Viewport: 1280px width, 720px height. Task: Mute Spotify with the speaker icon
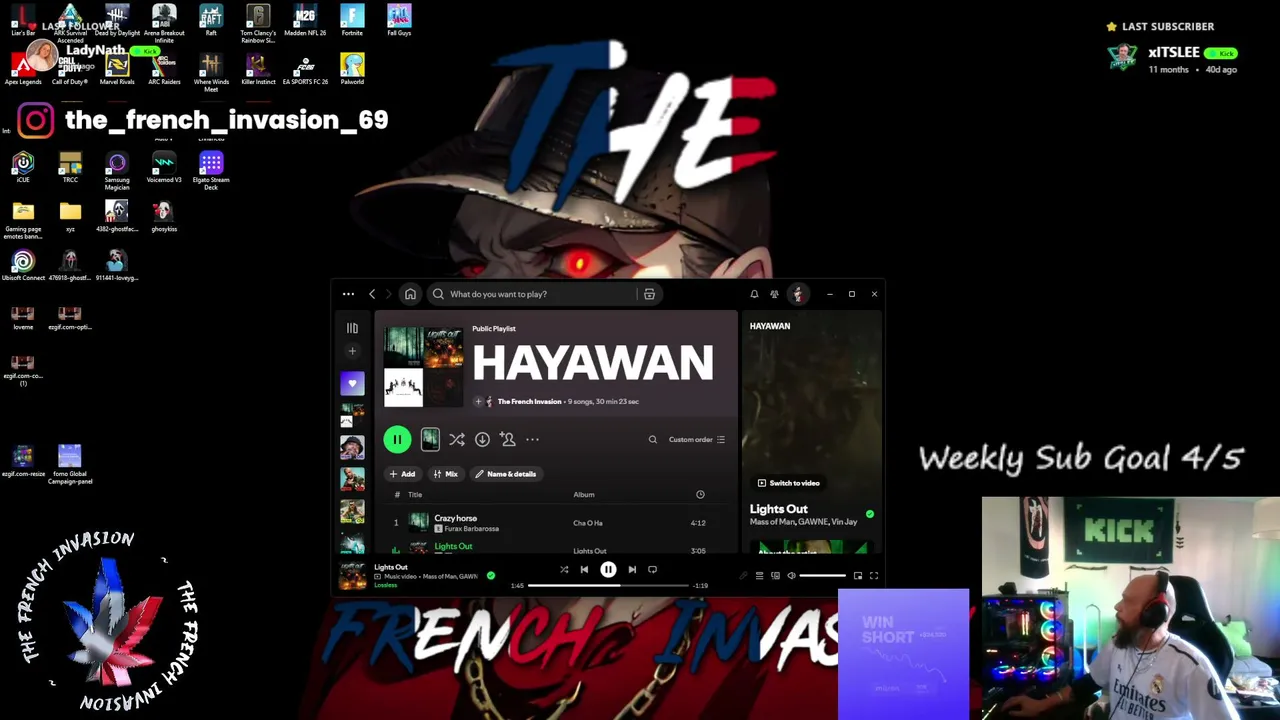click(791, 576)
